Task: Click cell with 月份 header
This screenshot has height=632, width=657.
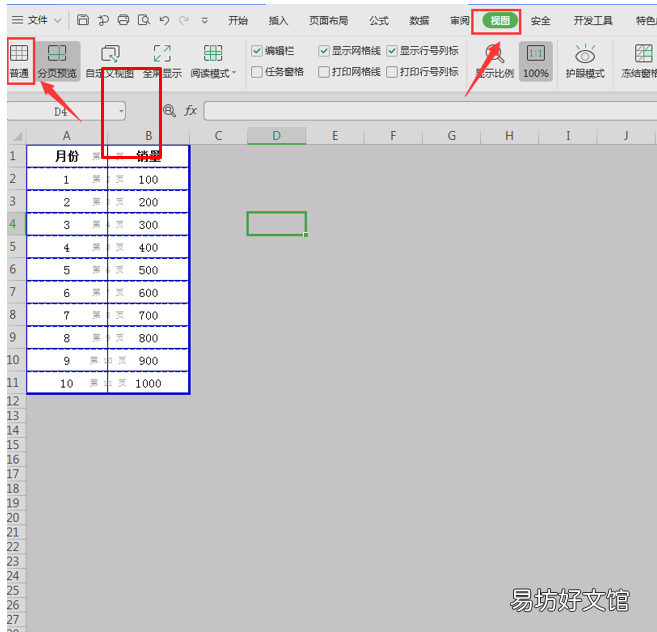Action: [x=67, y=156]
